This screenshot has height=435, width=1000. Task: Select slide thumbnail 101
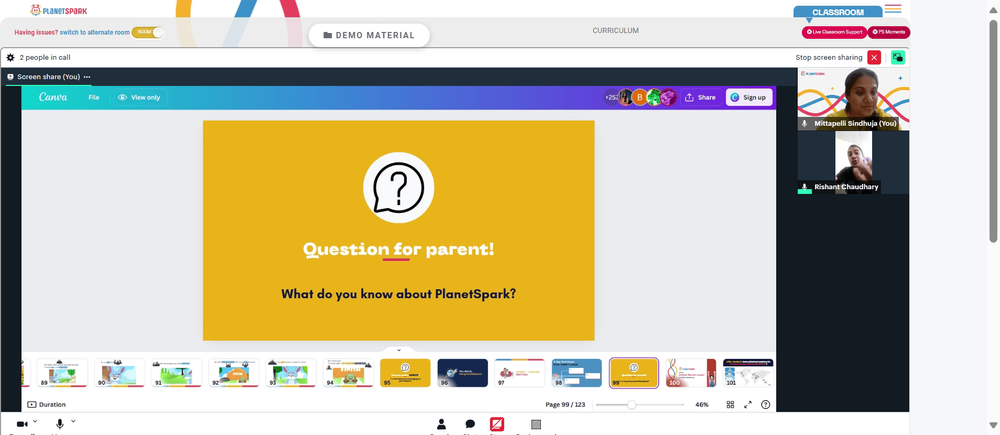point(748,372)
